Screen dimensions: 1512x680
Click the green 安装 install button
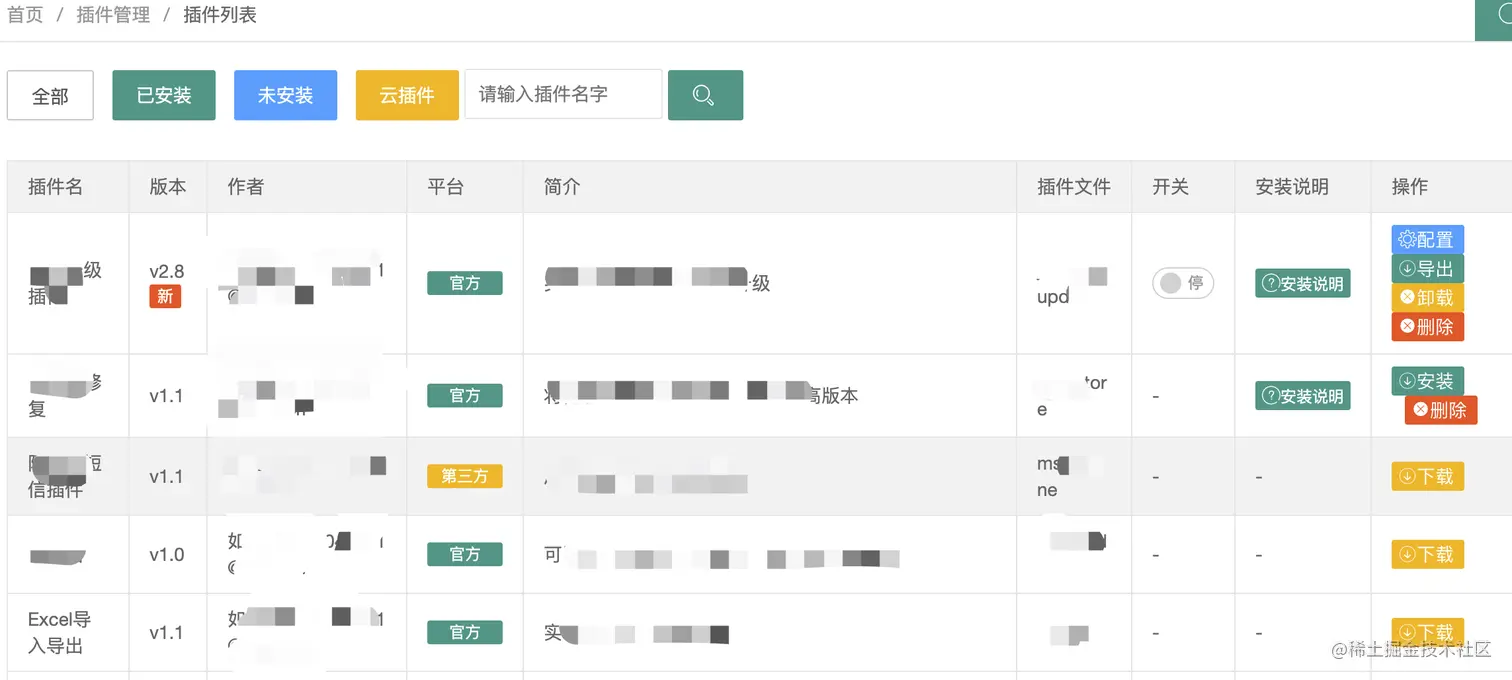coord(1427,381)
